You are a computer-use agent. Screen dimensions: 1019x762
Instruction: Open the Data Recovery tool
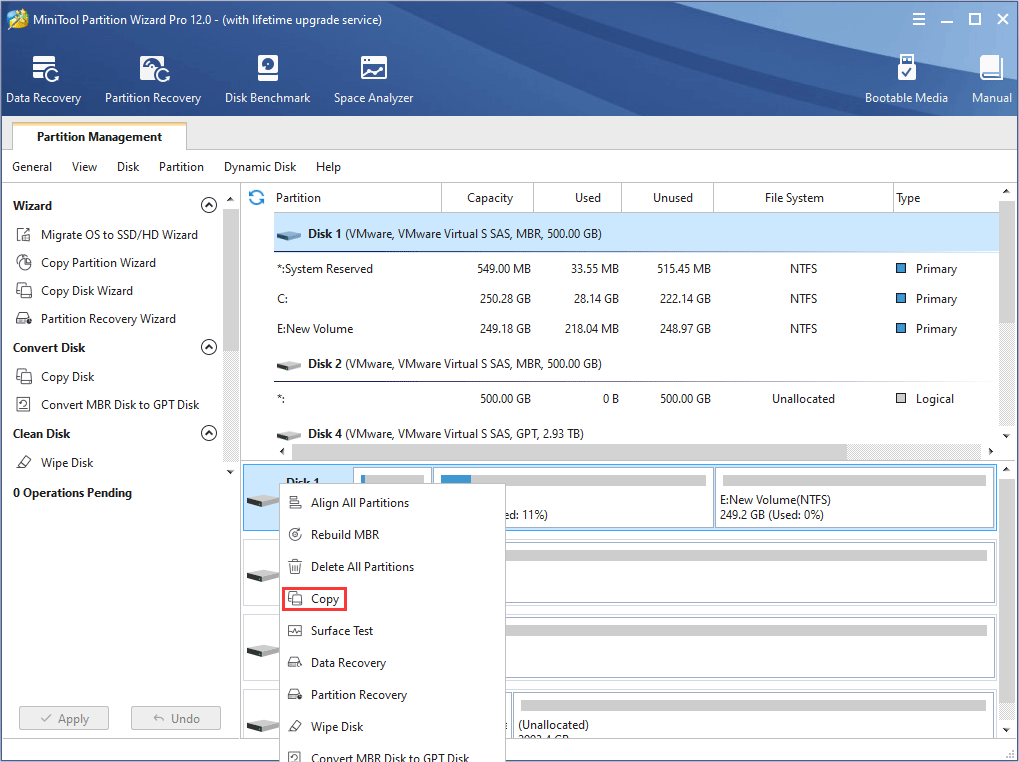pos(44,79)
